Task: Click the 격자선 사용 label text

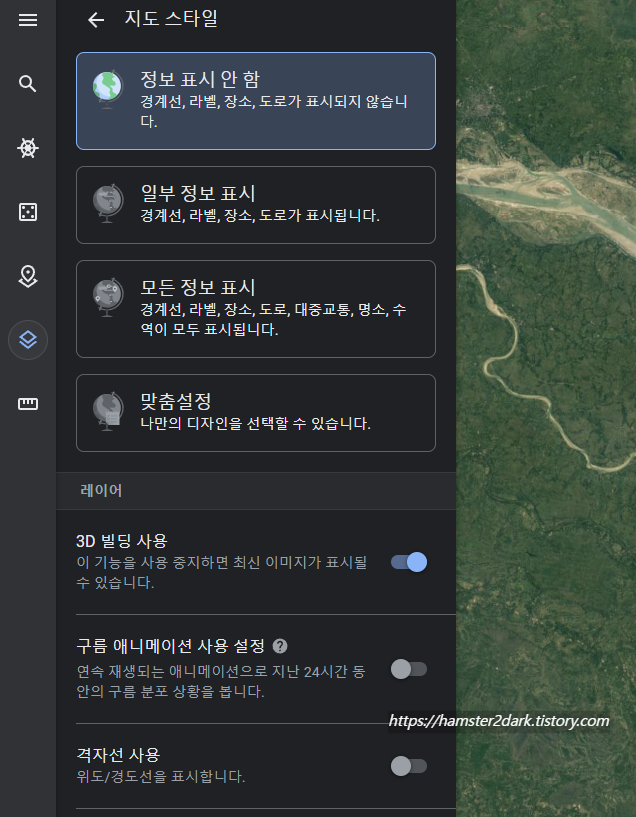Action: click(x=118, y=754)
